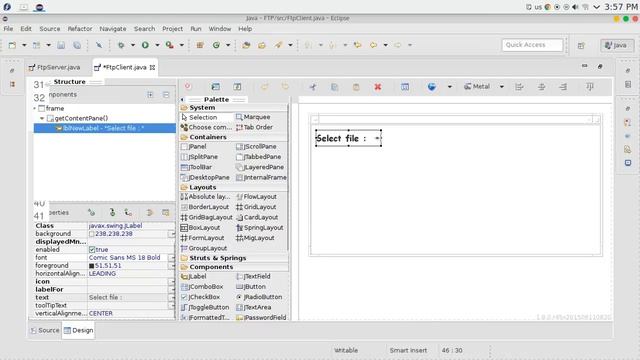Click the Choose component palette entry

point(206,127)
